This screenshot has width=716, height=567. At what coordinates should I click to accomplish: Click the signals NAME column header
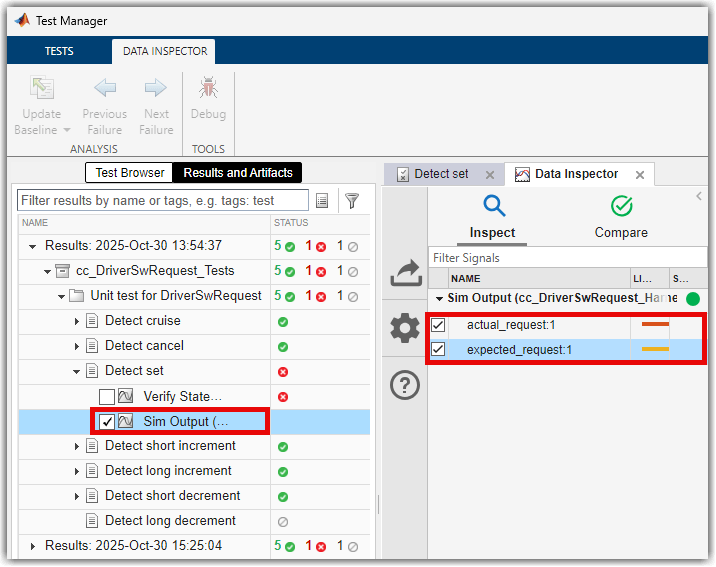click(x=539, y=278)
